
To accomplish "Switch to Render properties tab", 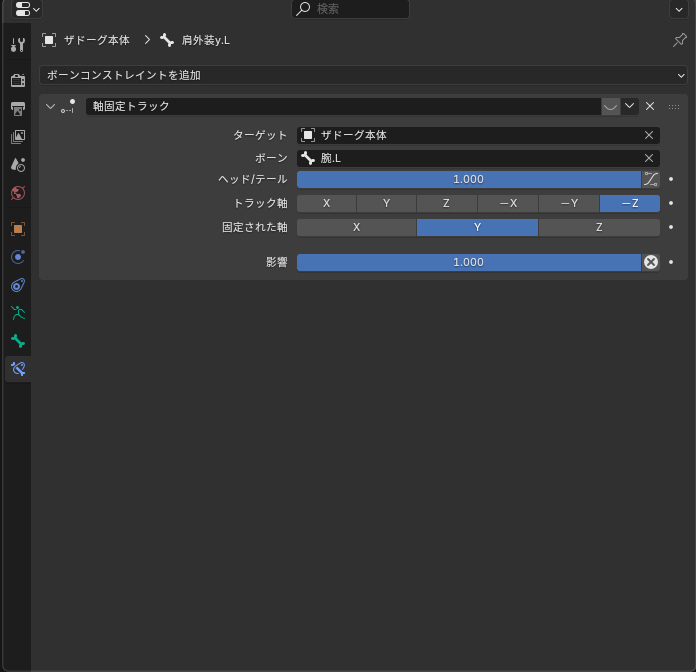I will [18, 80].
